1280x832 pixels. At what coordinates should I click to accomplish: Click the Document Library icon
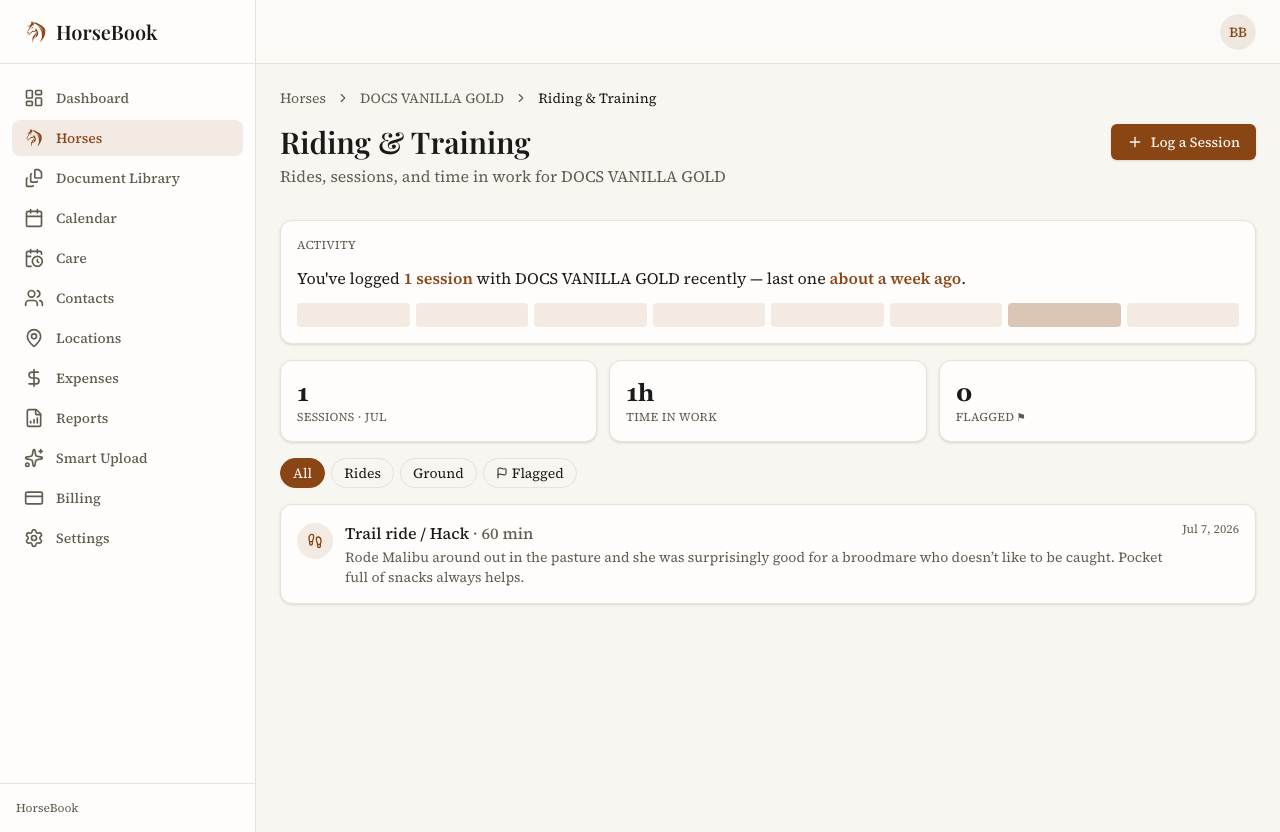click(x=34, y=178)
